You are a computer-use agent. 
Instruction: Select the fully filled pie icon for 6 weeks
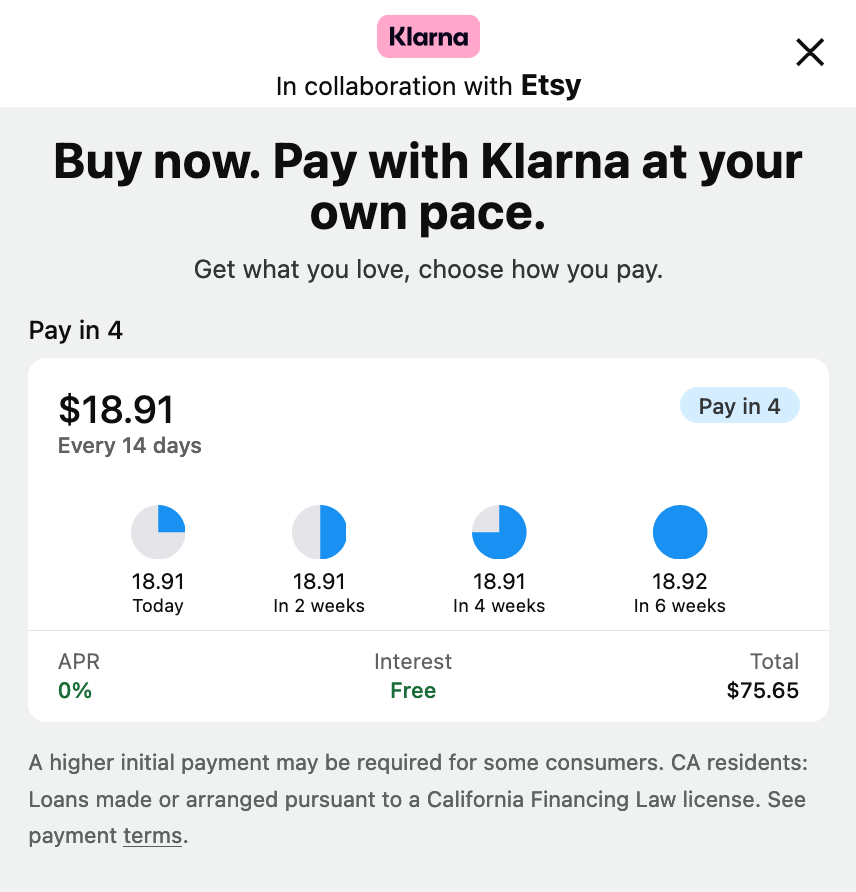(680, 531)
